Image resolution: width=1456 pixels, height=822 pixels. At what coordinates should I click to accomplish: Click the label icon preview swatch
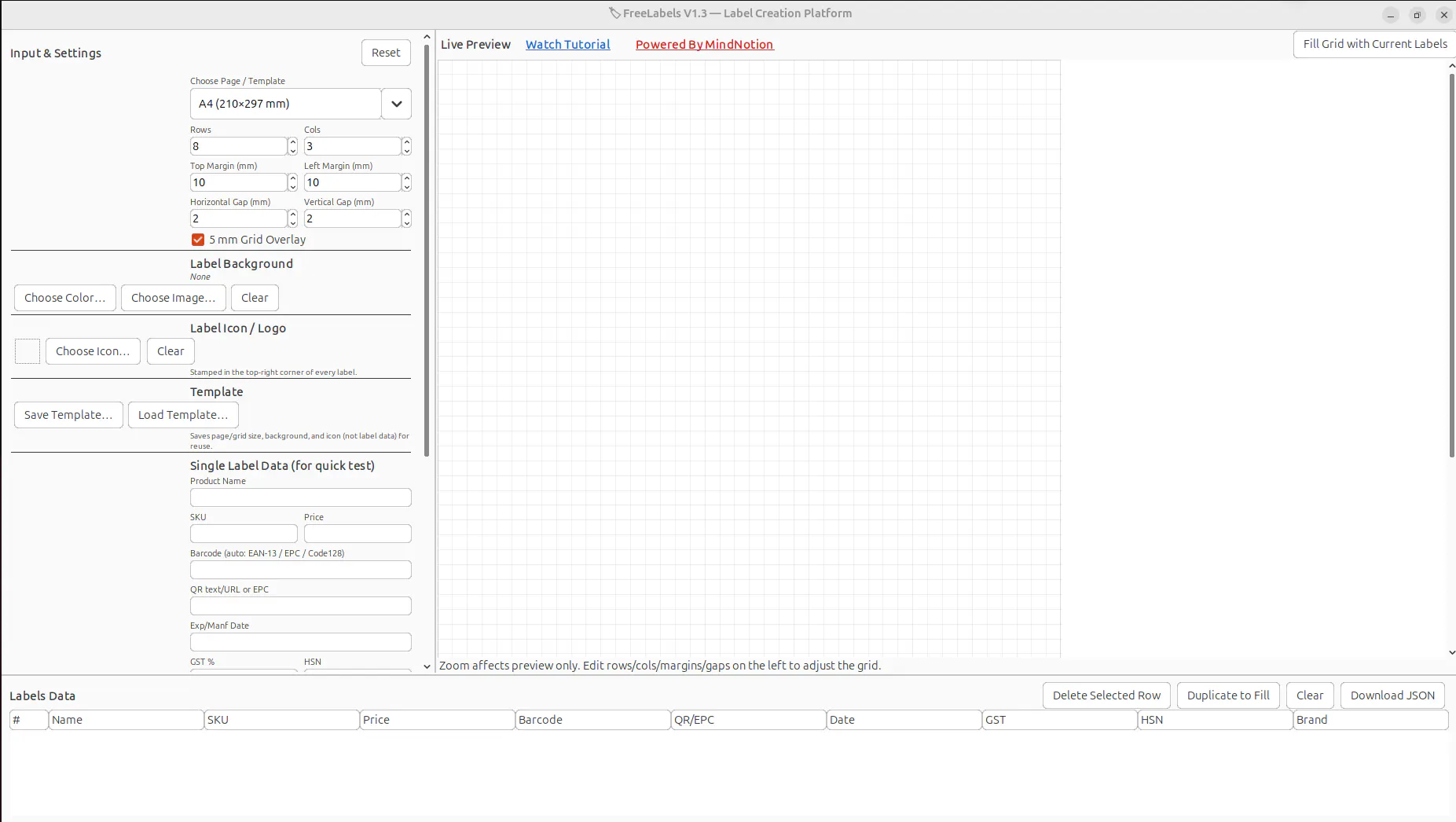click(28, 351)
